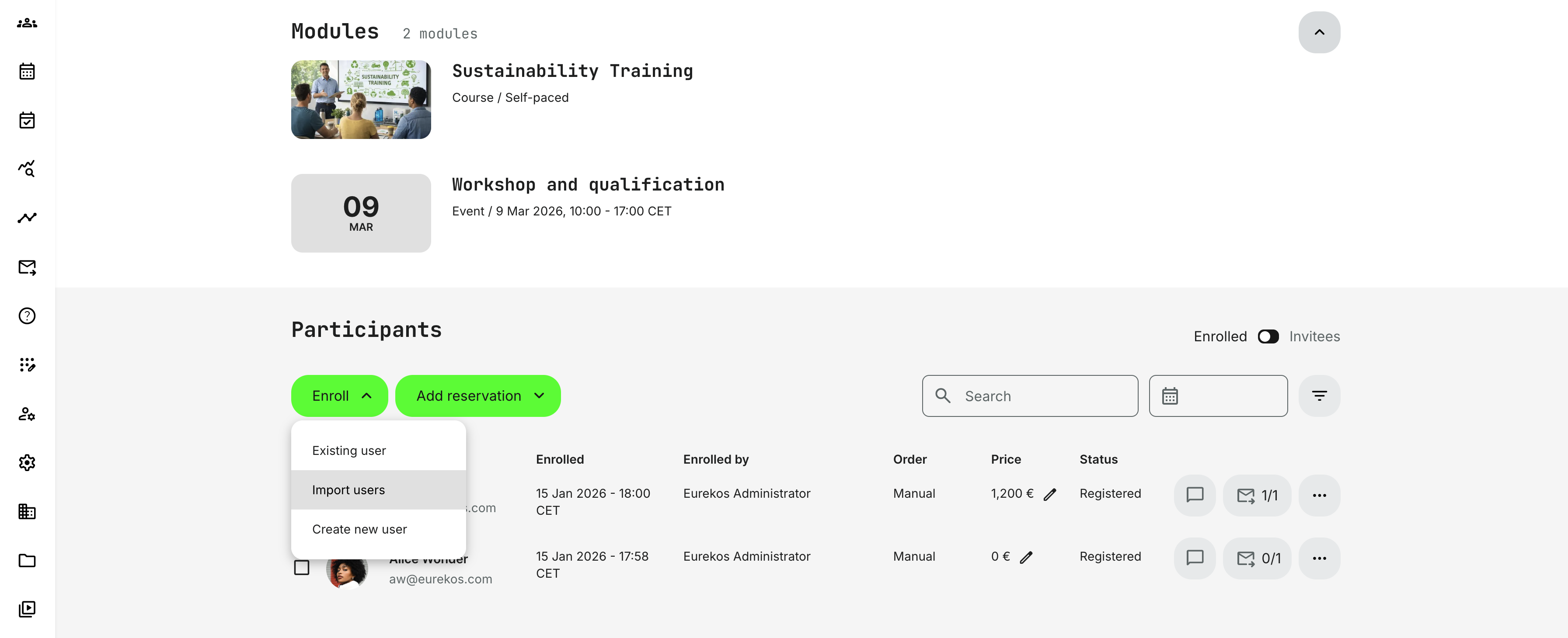Open the Analytics sidebar icon
This screenshot has width=1568, height=638.
pyautogui.click(x=27, y=169)
